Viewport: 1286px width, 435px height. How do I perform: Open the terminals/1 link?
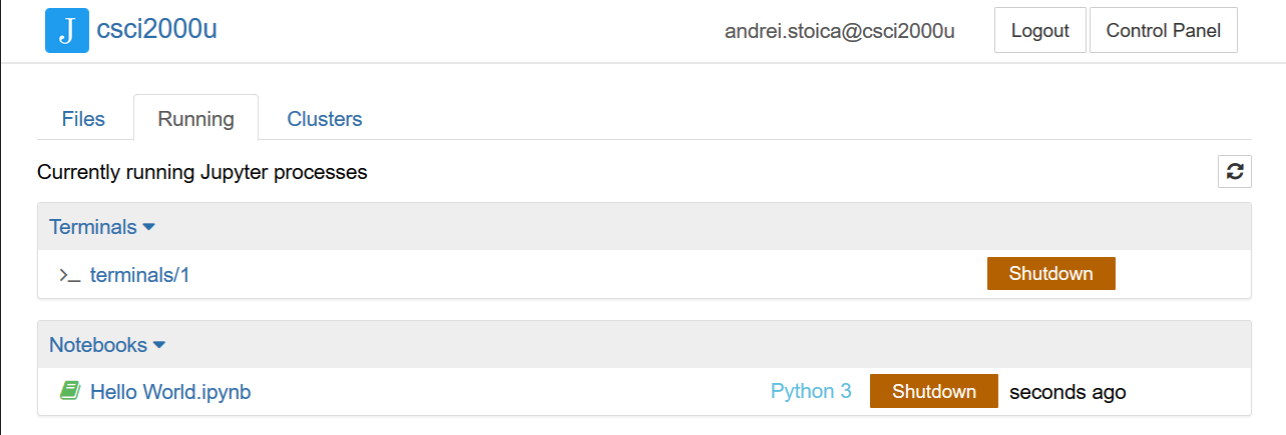click(140, 274)
